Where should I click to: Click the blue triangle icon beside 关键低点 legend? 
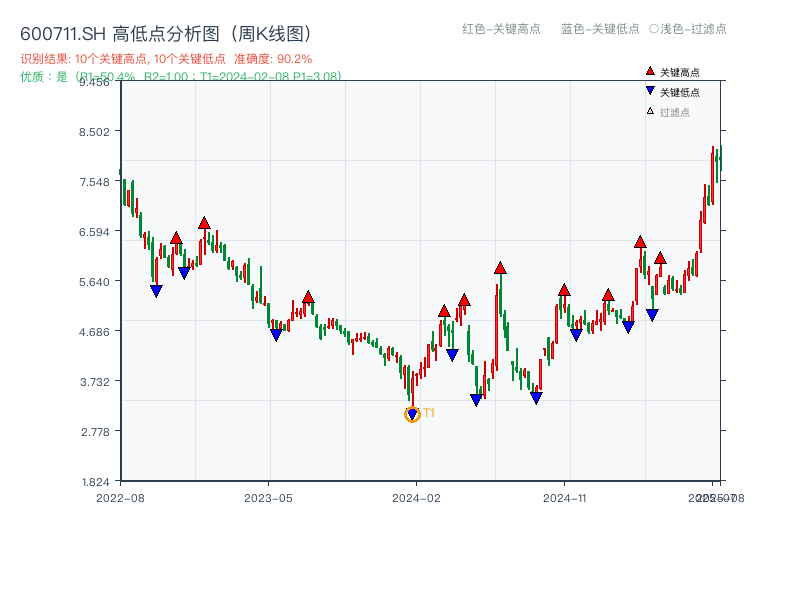[x=650, y=91]
